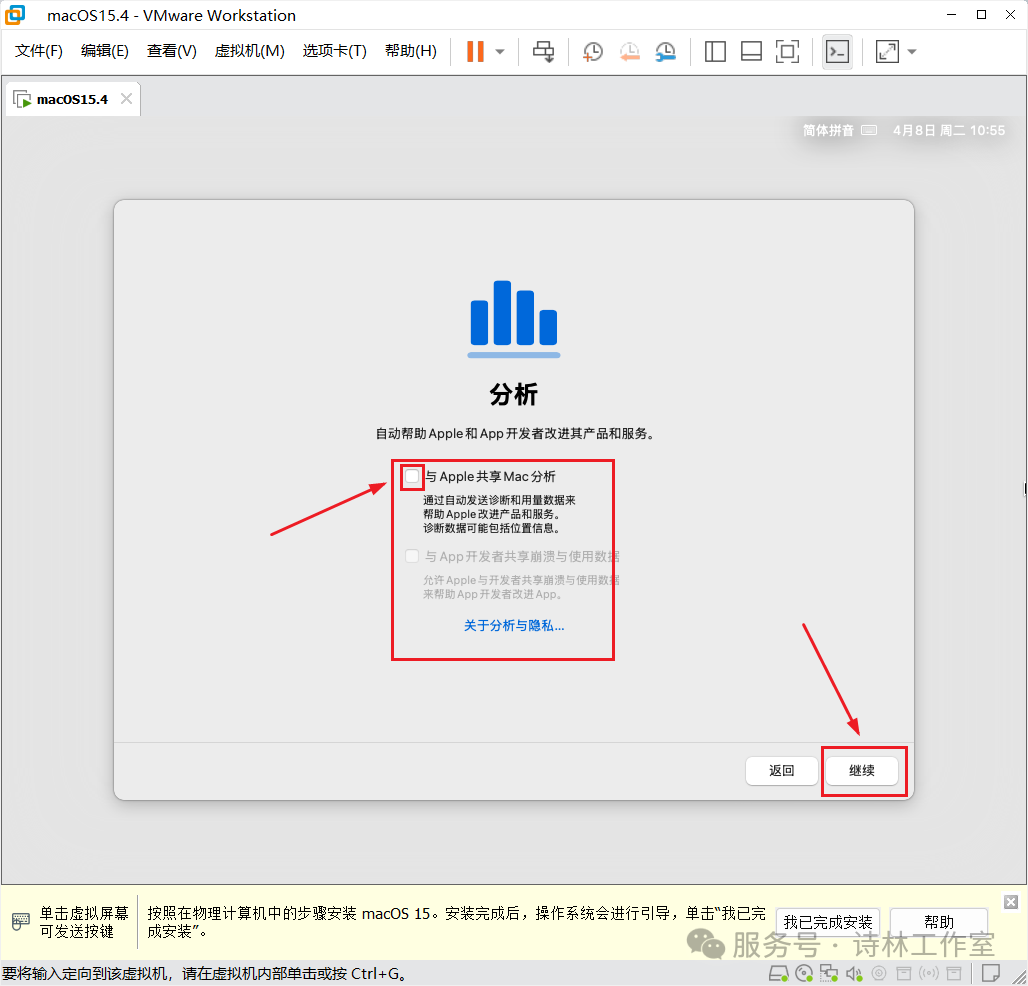Screen dimensions: 1028x986
Task: Close the macOS15.4 tab
Action: tap(127, 98)
